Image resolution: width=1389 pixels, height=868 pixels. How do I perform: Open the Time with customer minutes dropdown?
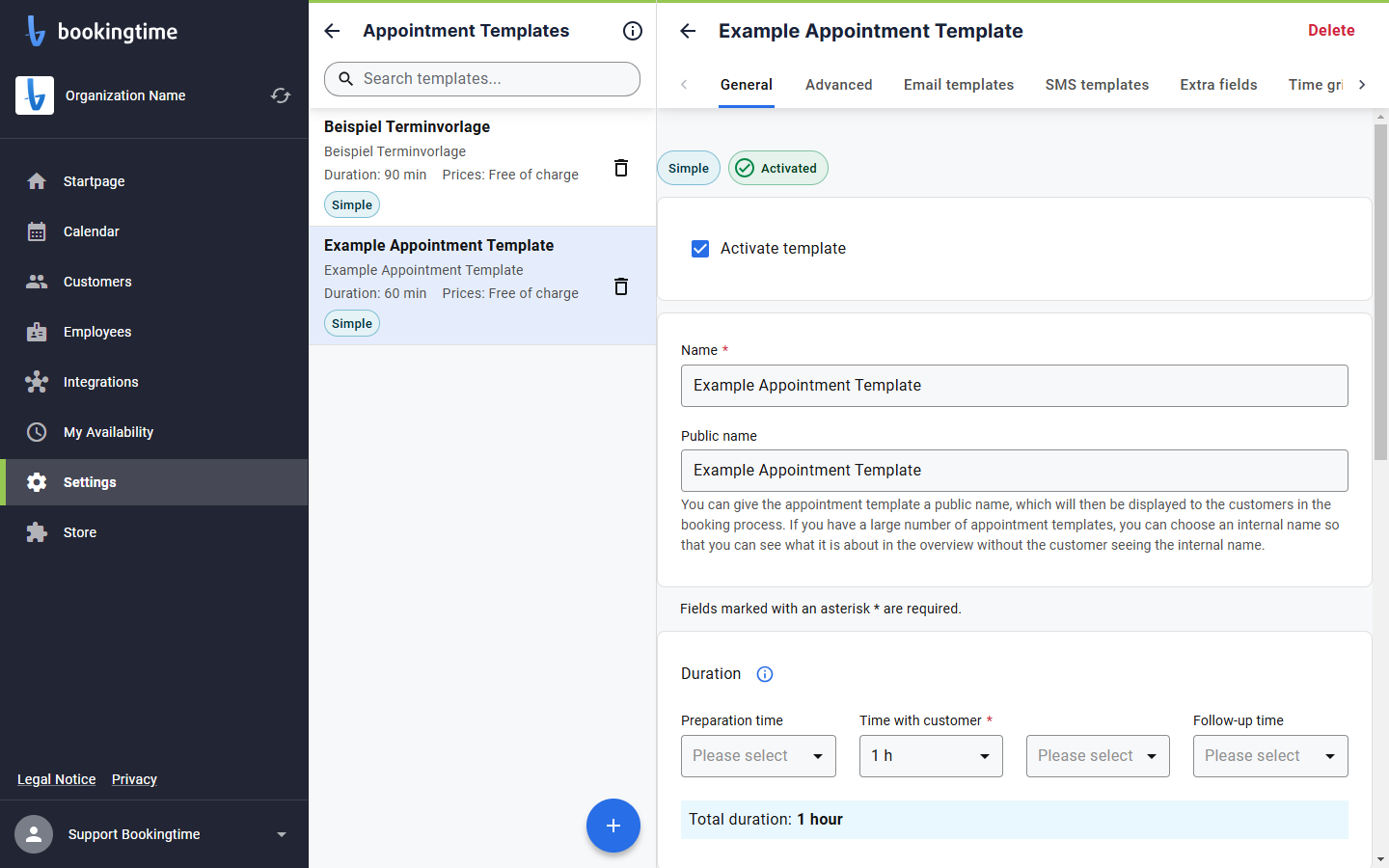[x=1098, y=756]
